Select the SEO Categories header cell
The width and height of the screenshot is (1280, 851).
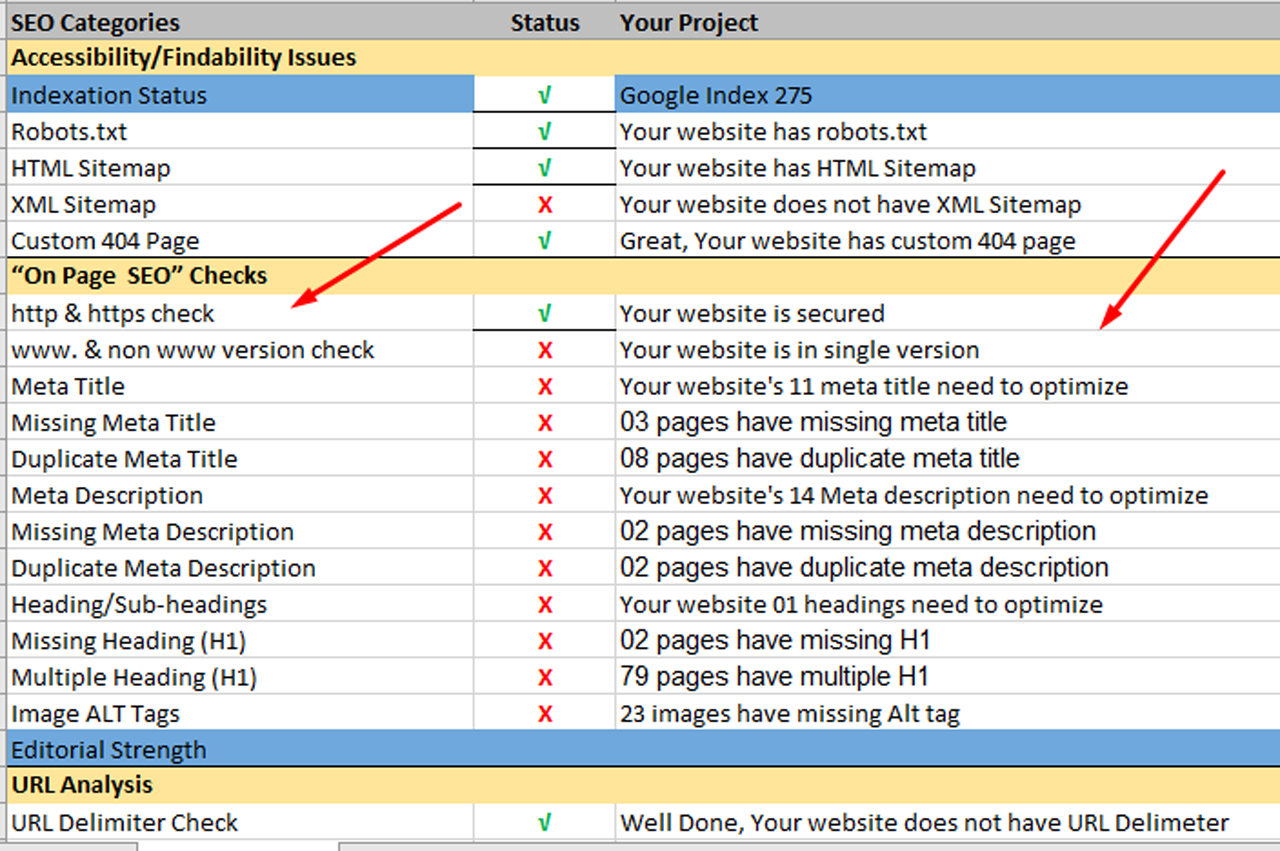pyautogui.click(x=96, y=22)
